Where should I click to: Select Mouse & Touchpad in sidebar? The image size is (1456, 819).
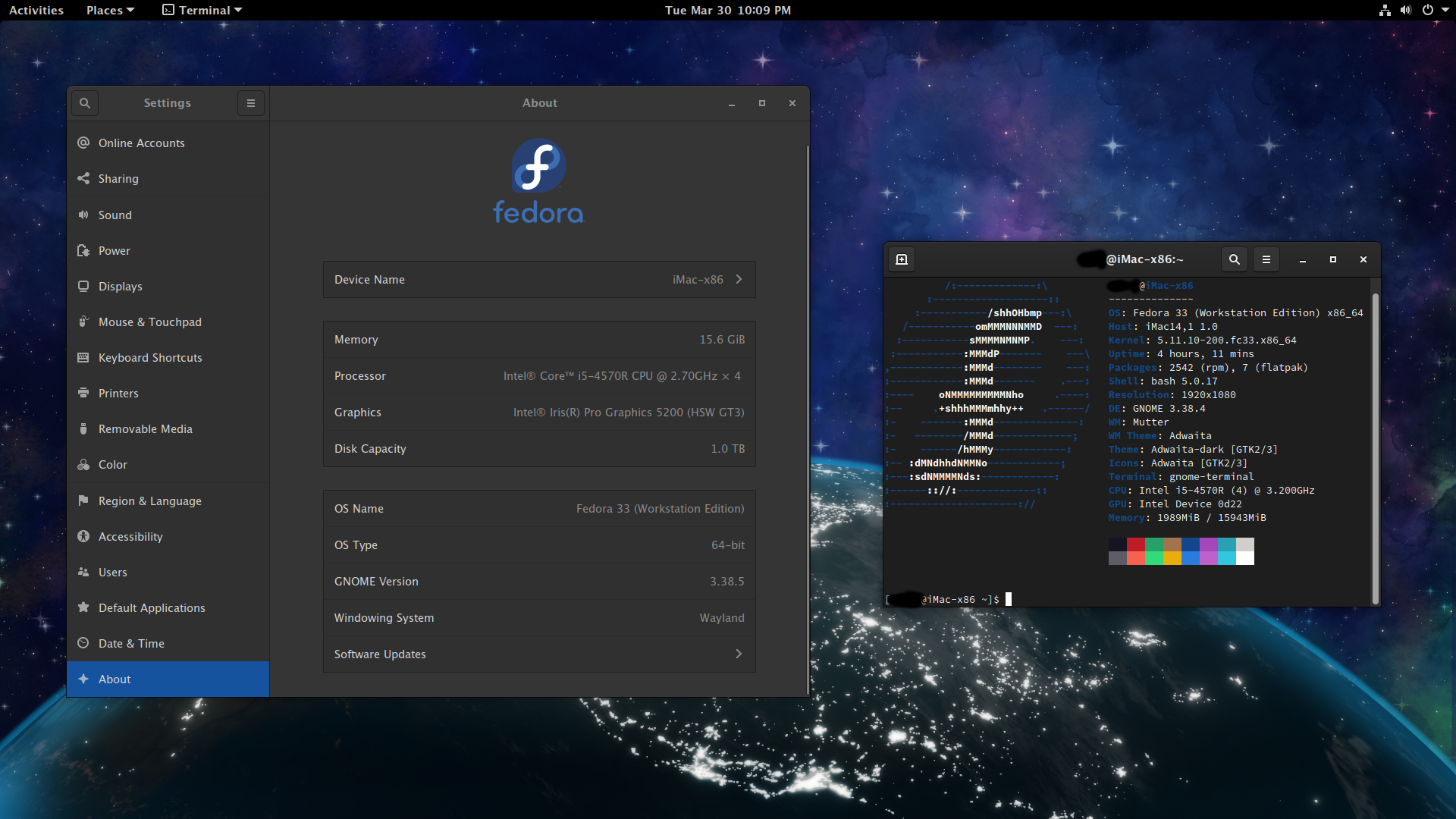point(168,322)
